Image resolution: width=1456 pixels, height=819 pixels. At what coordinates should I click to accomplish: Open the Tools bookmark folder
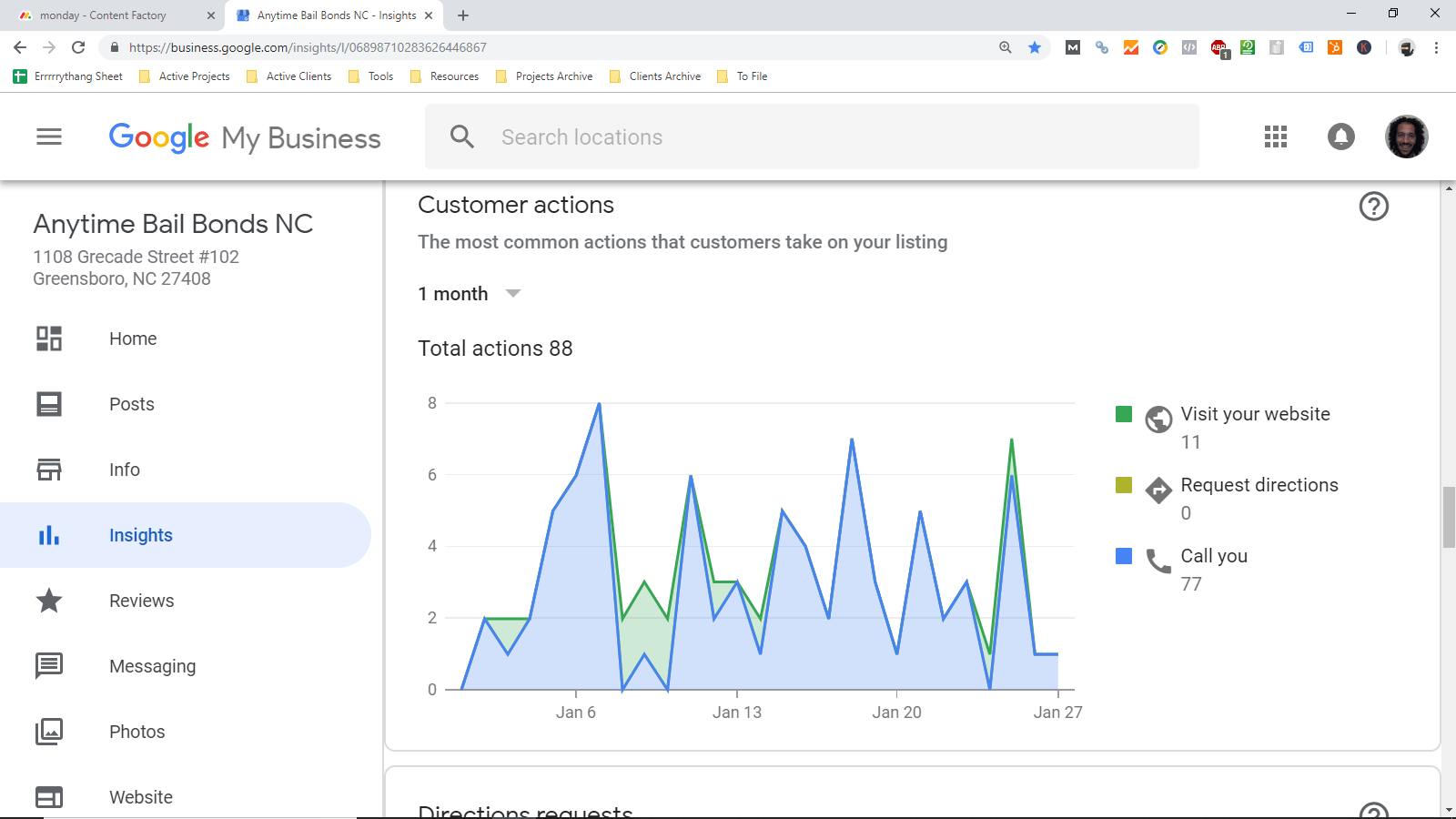[x=370, y=76]
